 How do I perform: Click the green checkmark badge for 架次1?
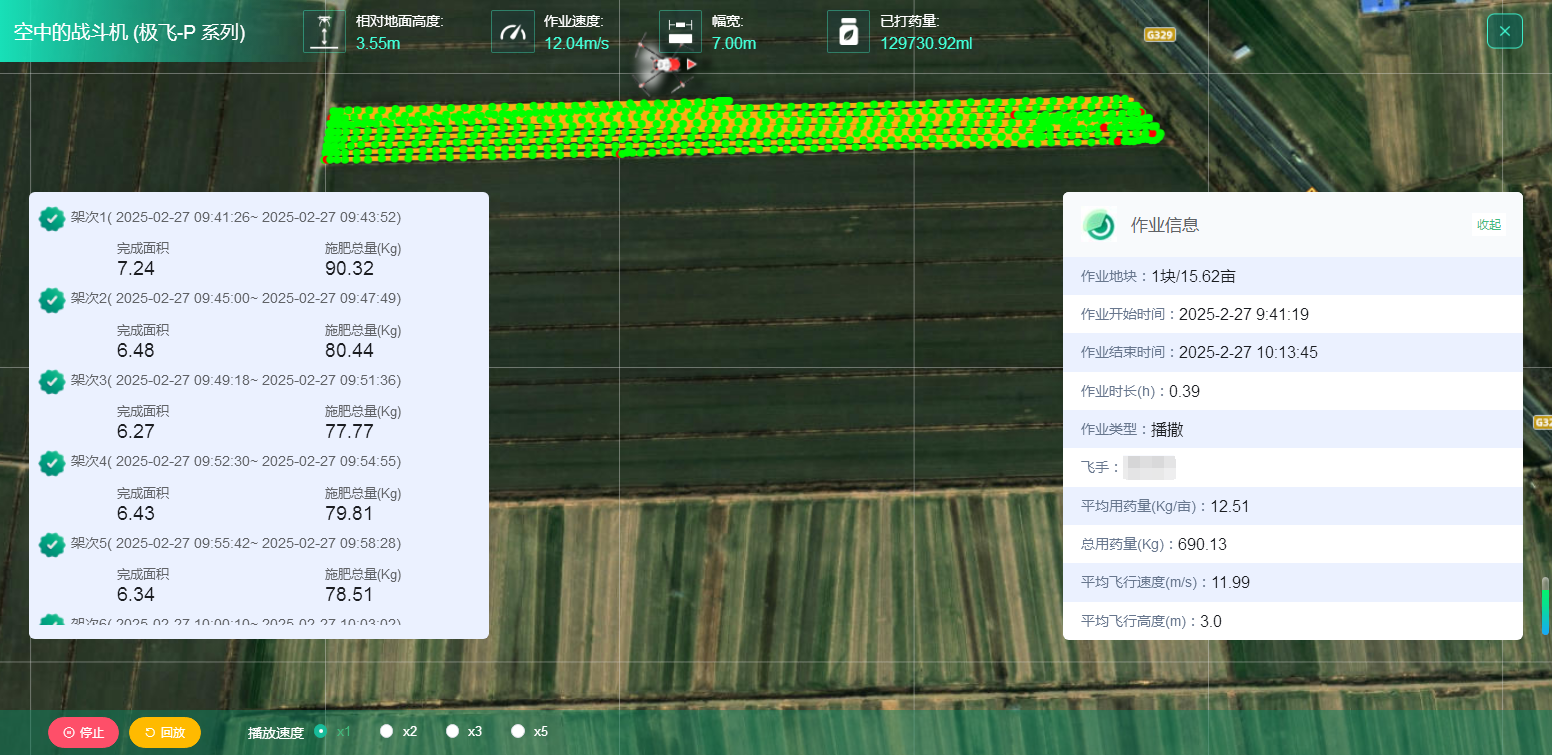[x=52, y=218]
